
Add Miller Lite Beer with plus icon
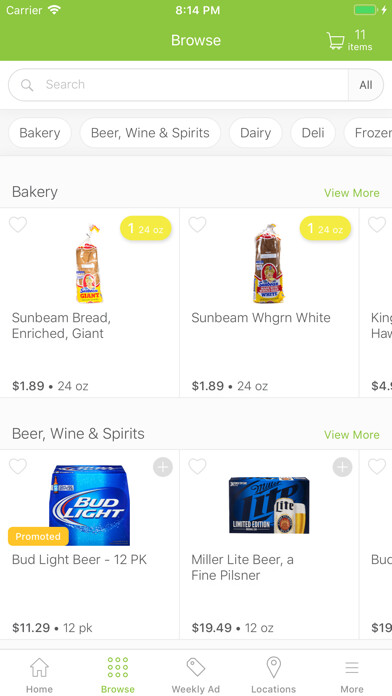point(342,467)
